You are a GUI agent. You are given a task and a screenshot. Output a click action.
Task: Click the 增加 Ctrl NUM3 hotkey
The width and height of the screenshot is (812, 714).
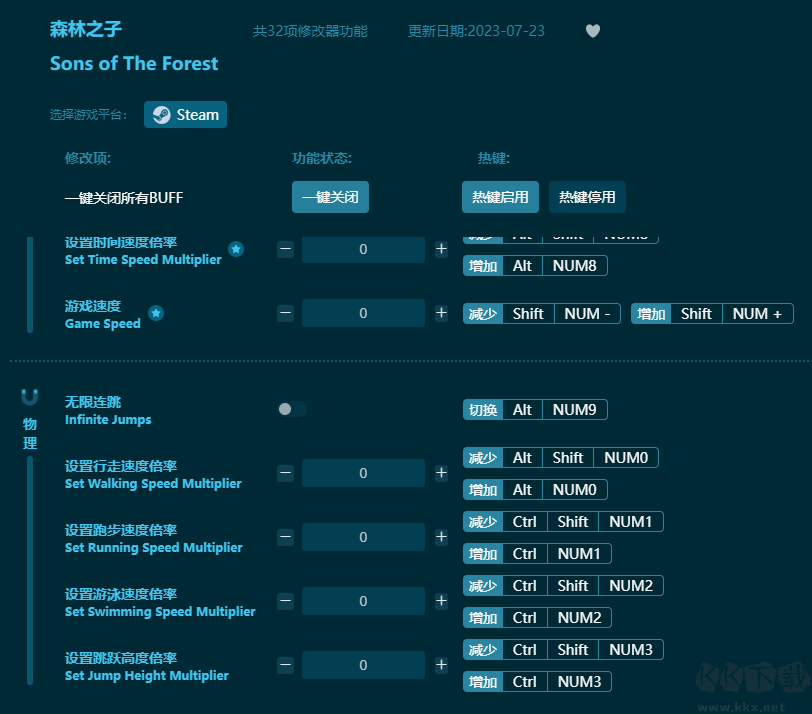click(x=537, y=681)
